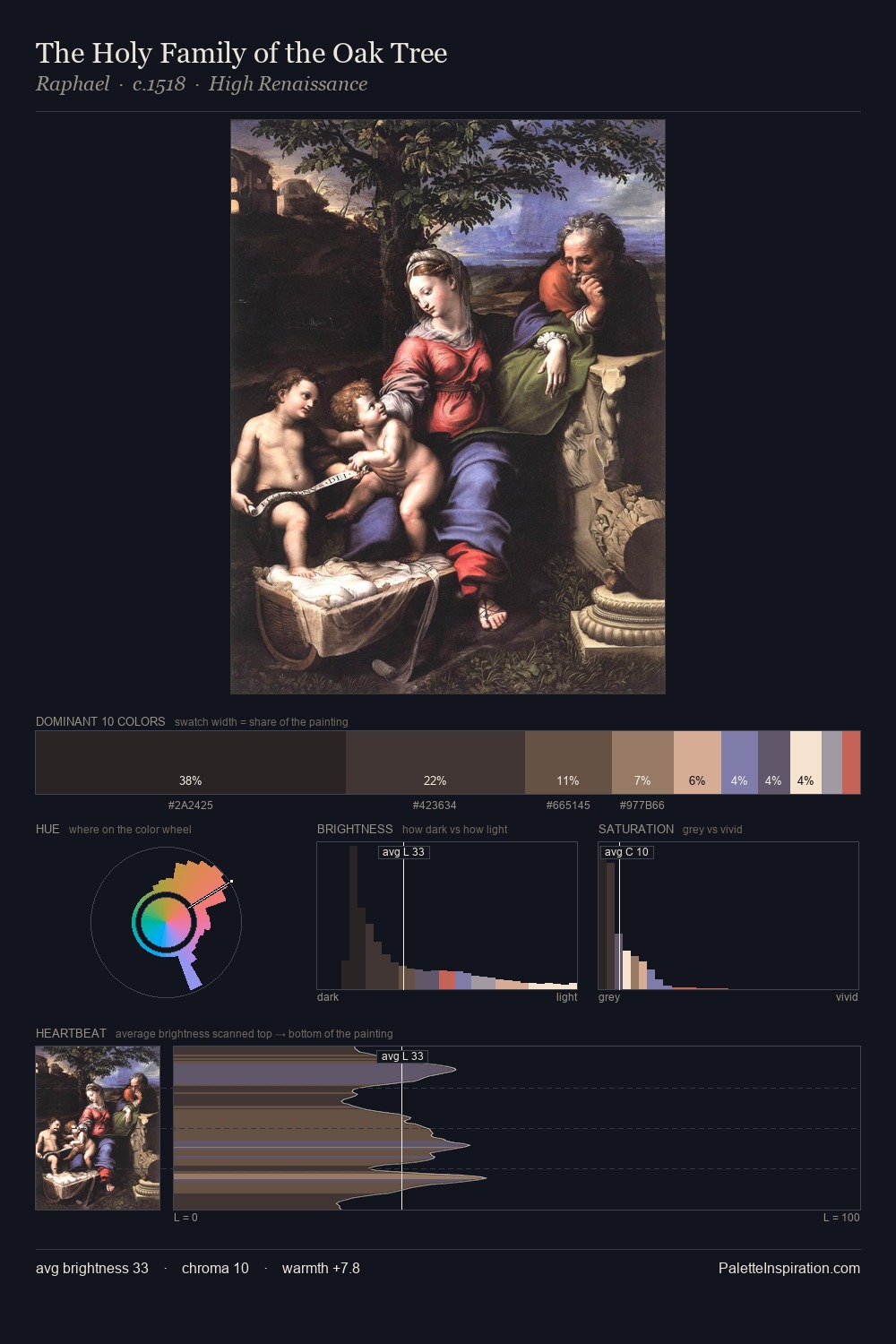Click the blue-violet 4% swatch
Viewport: 896px width, 1344px height.
tap(739, 762)
